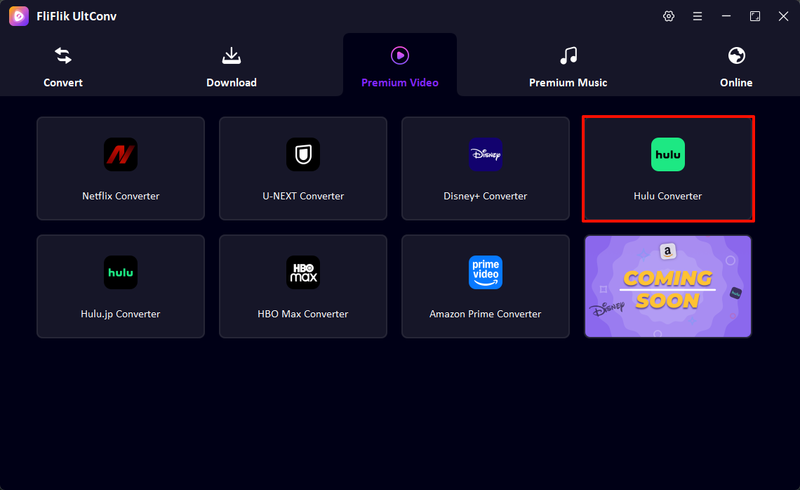The image size is (800, 490).
Task: Open Hulu Converter text label
Action: (x=668, y=196)
